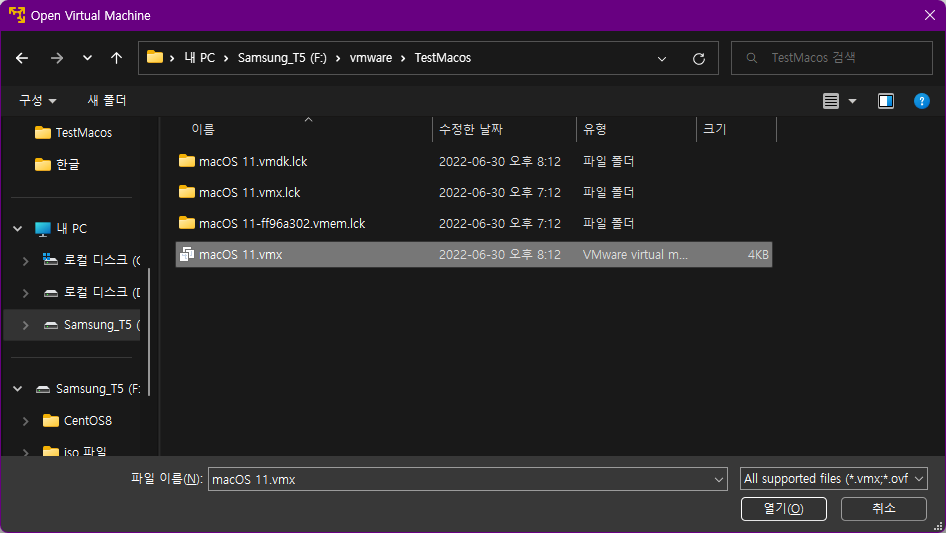Expand 로컬 디스크 (C drive node
The width and height of the screenshot is (946, 533).
[x=25, y=261]
